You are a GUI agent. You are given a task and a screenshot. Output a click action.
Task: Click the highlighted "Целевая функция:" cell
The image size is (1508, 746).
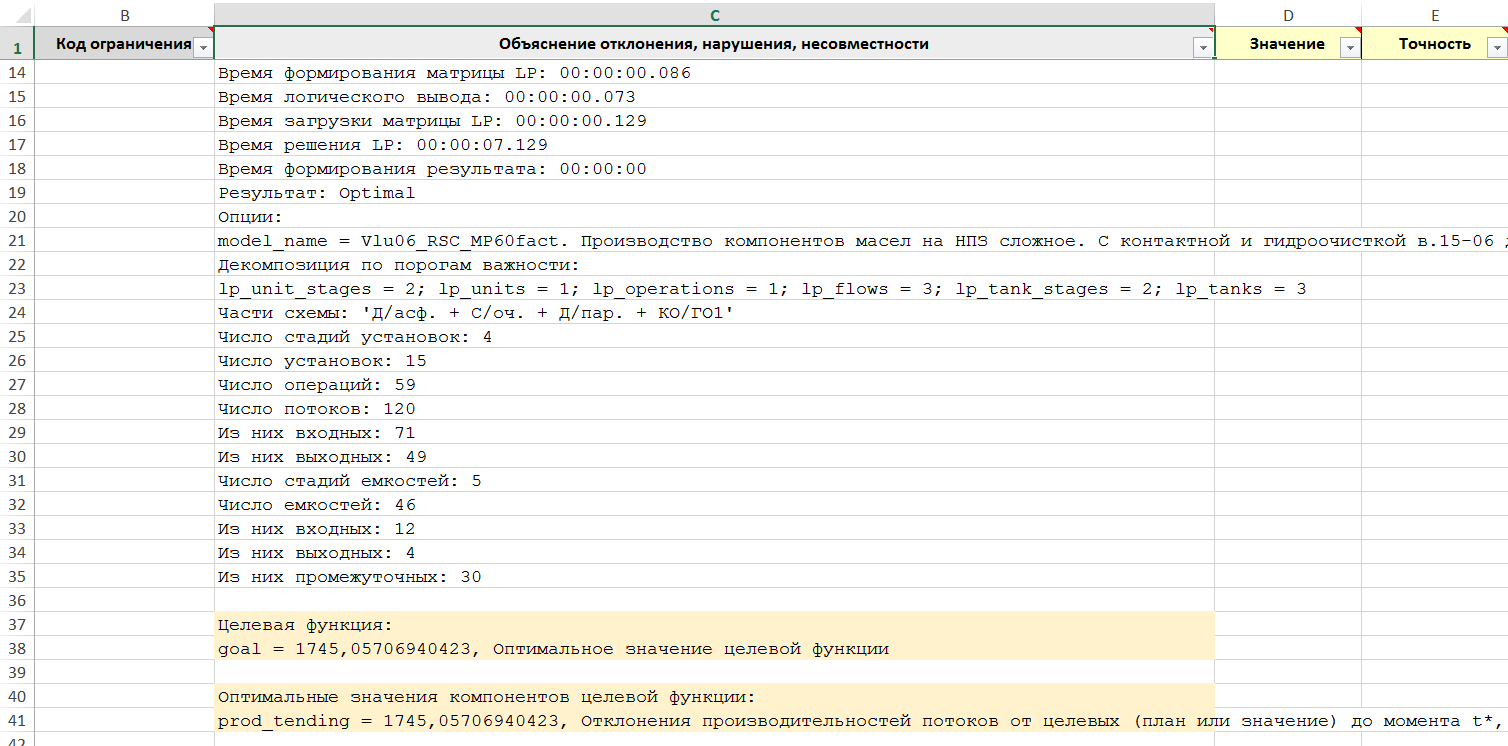coord(305,625)
